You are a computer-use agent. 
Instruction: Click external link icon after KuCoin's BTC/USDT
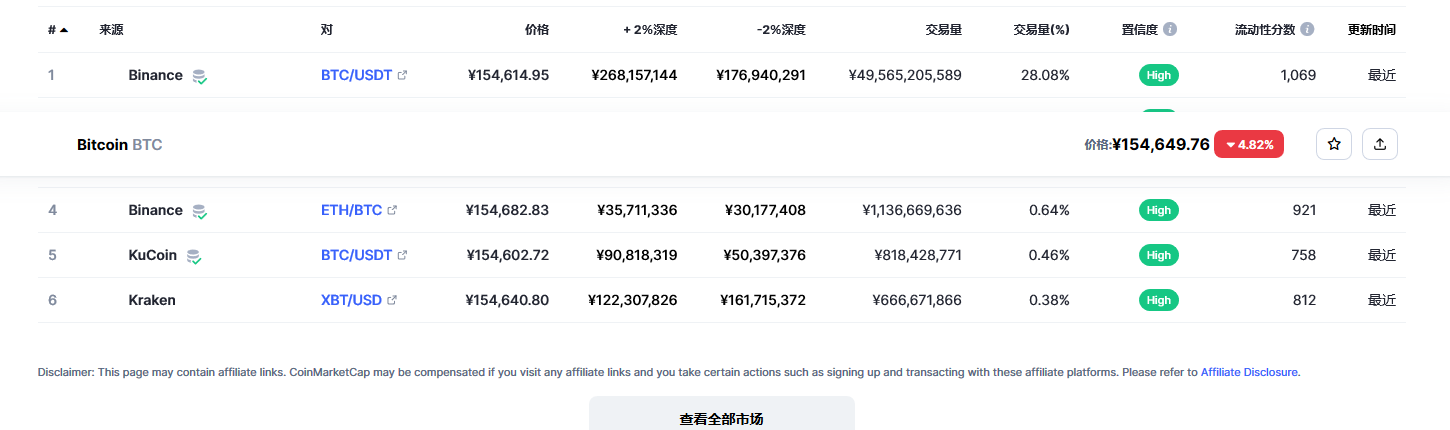(x=402, y=255)
